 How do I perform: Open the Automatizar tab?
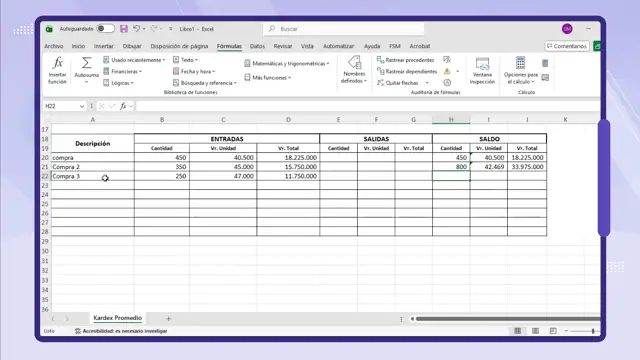pyautogui.click(x=338, y=46)
